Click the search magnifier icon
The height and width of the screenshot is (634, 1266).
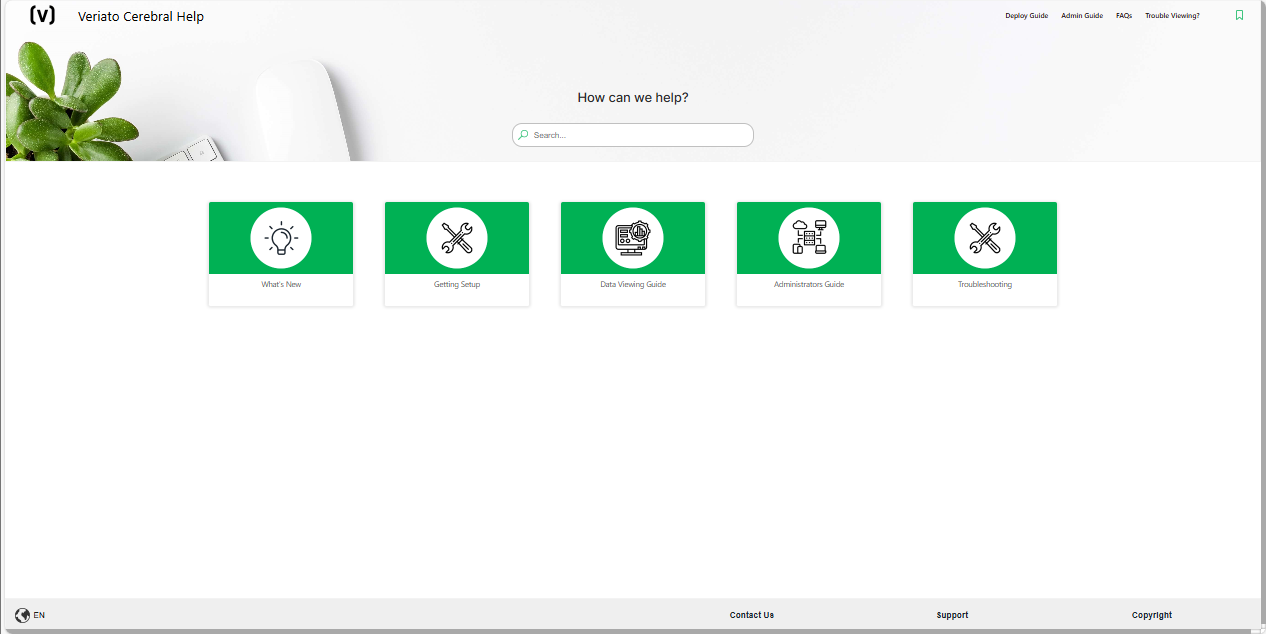(523, 135)
